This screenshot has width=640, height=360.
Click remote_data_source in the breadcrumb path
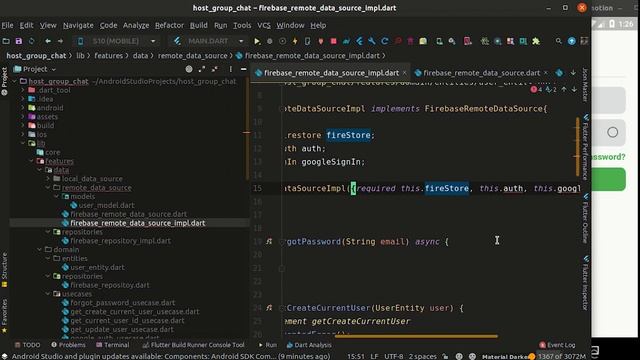(193, 56)
